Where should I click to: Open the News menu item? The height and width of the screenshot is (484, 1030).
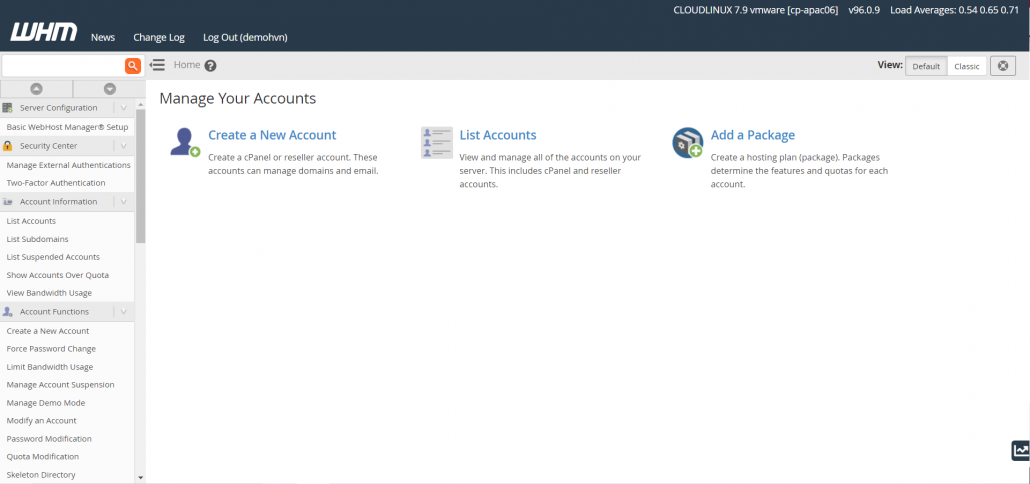pyautogui.click(x=103, y=37)
